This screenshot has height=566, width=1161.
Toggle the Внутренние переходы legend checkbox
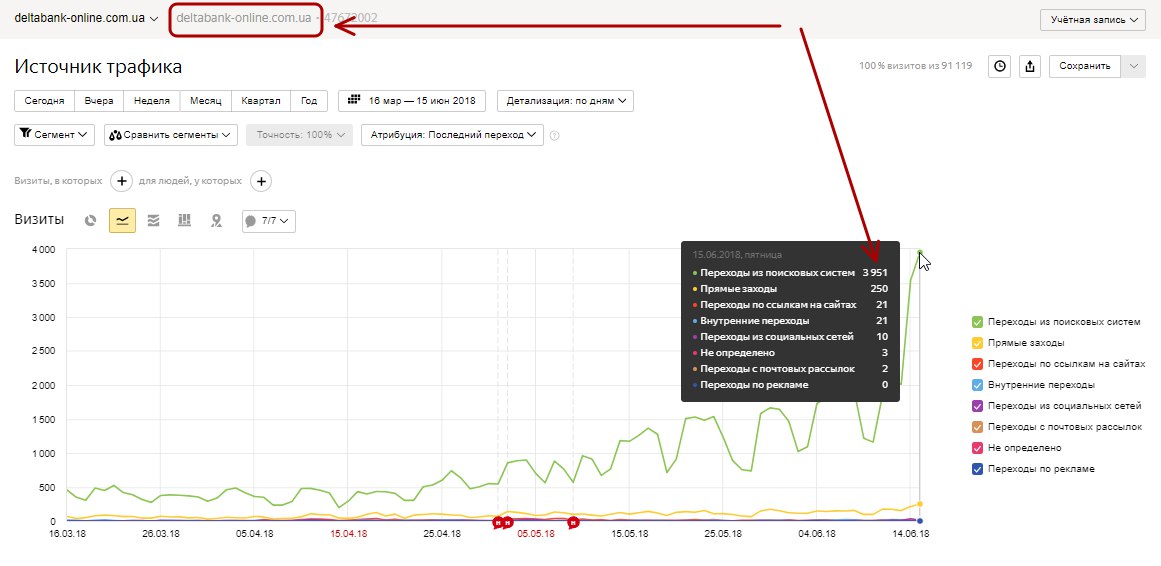977,385
